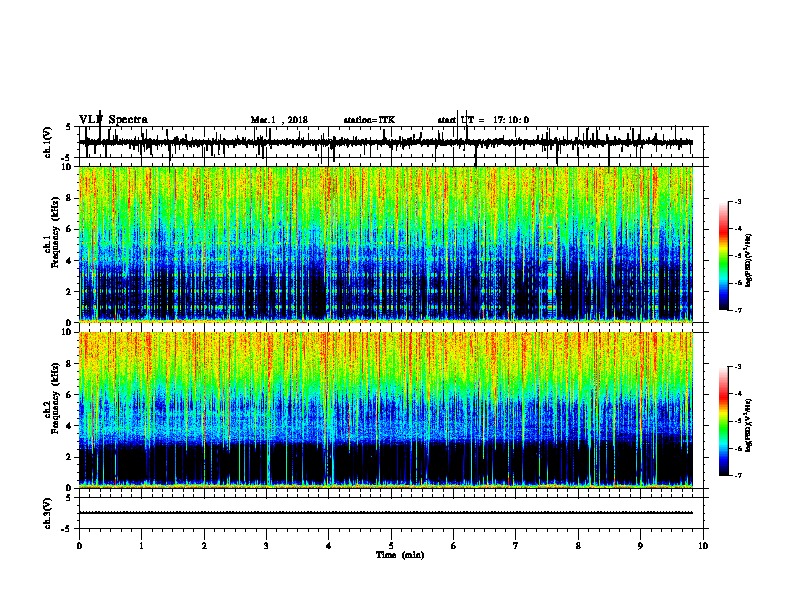Click the ch.1 voltage waveform trace

386,142
